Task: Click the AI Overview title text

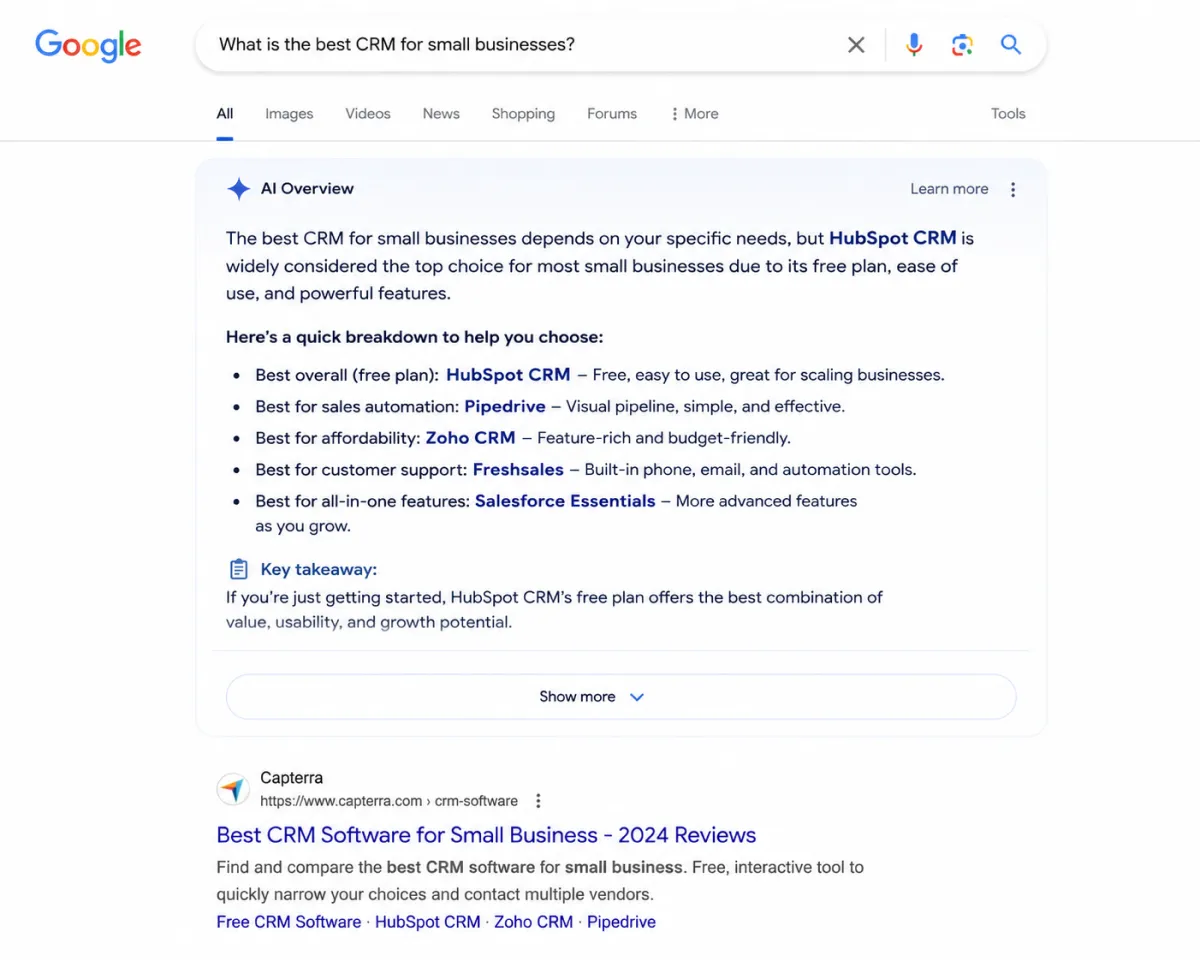Action: [x=307, y=189]
